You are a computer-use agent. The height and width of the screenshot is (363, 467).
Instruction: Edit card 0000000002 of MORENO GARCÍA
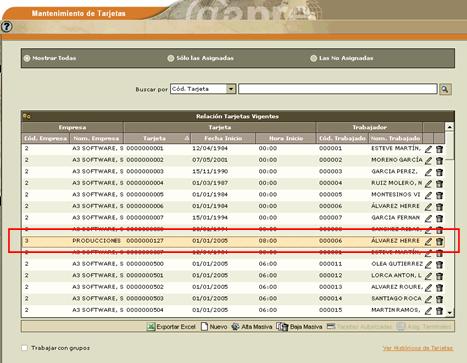(x=428, y=161)
